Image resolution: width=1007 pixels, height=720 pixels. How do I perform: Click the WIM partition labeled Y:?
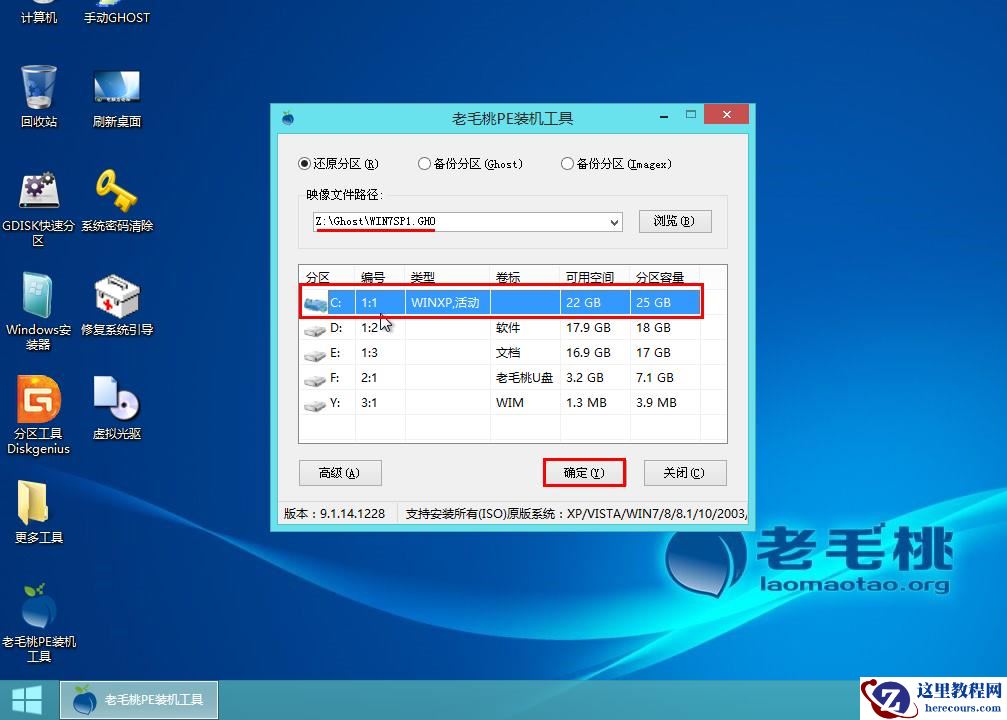(500, 402)
